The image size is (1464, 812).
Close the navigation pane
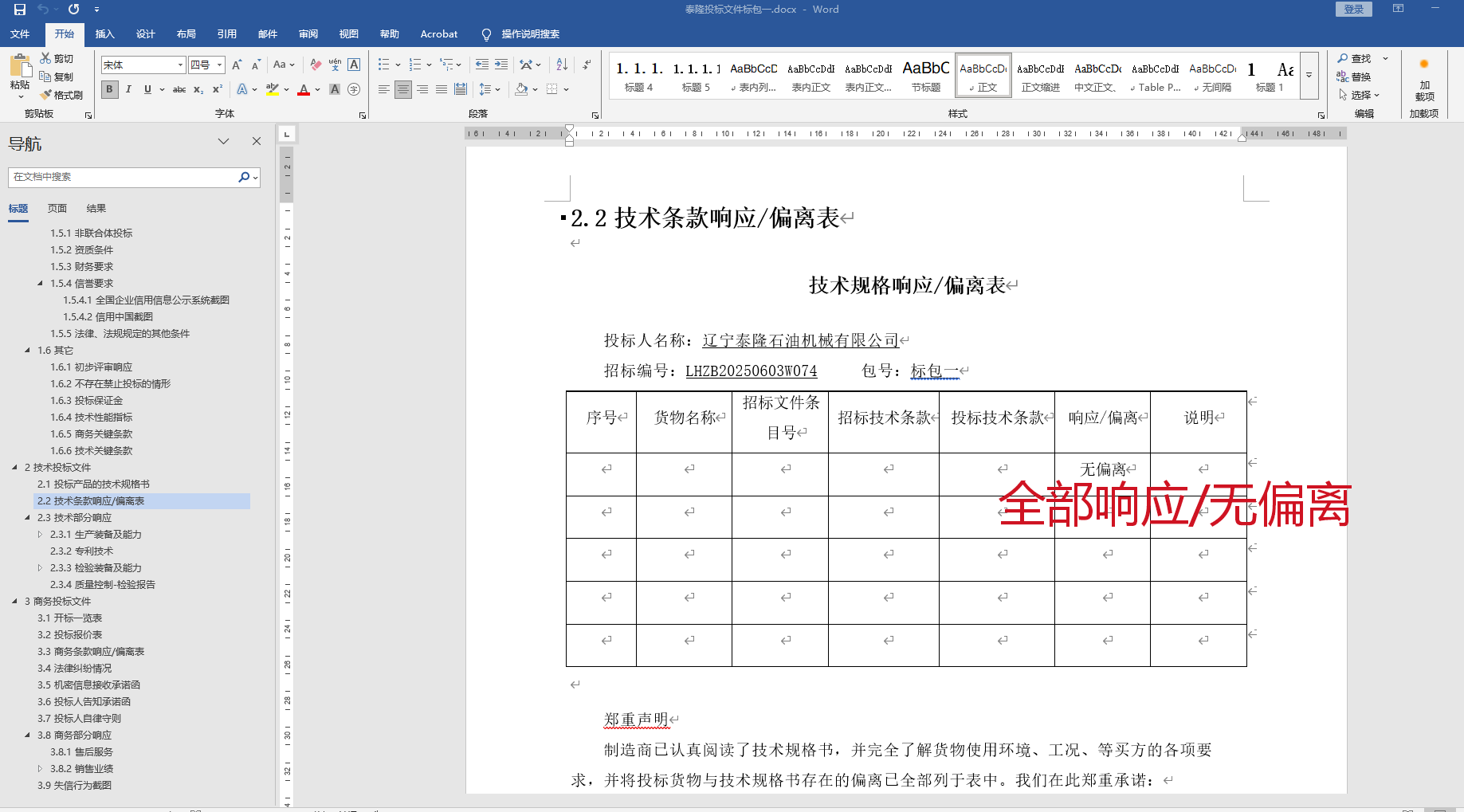click(x=257, y=141)
